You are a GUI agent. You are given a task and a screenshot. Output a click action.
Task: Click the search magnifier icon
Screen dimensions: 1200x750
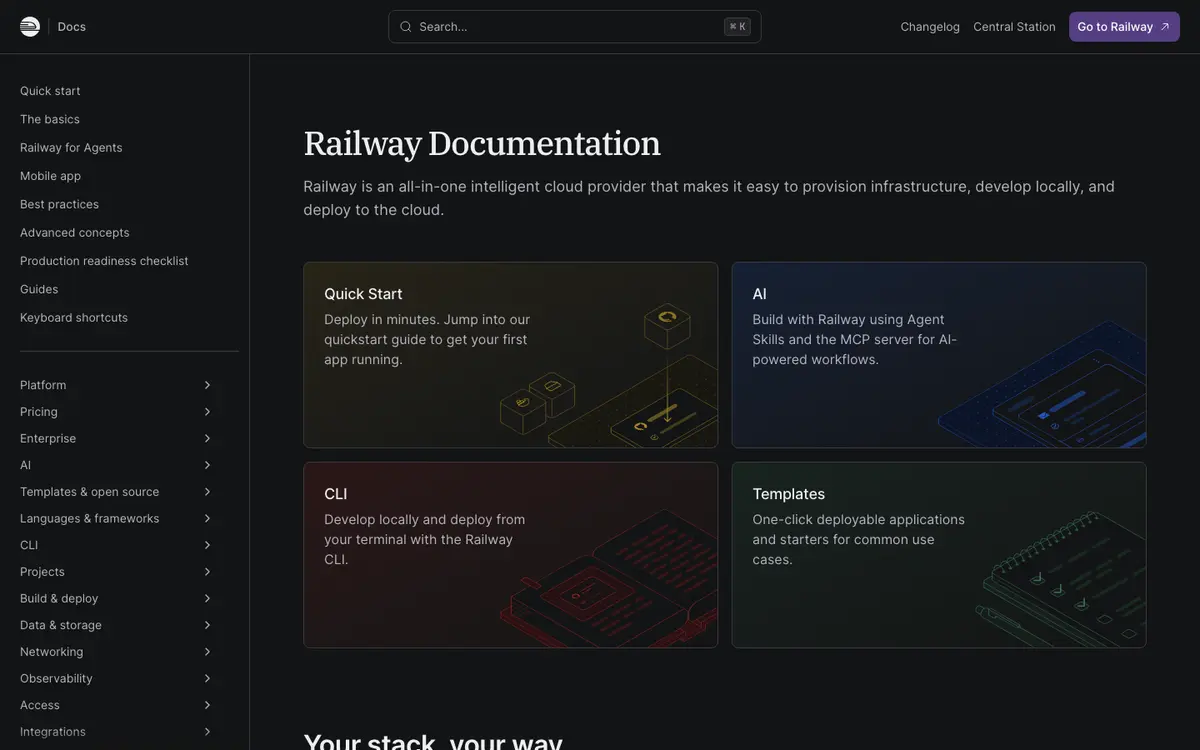click(406, 27)
